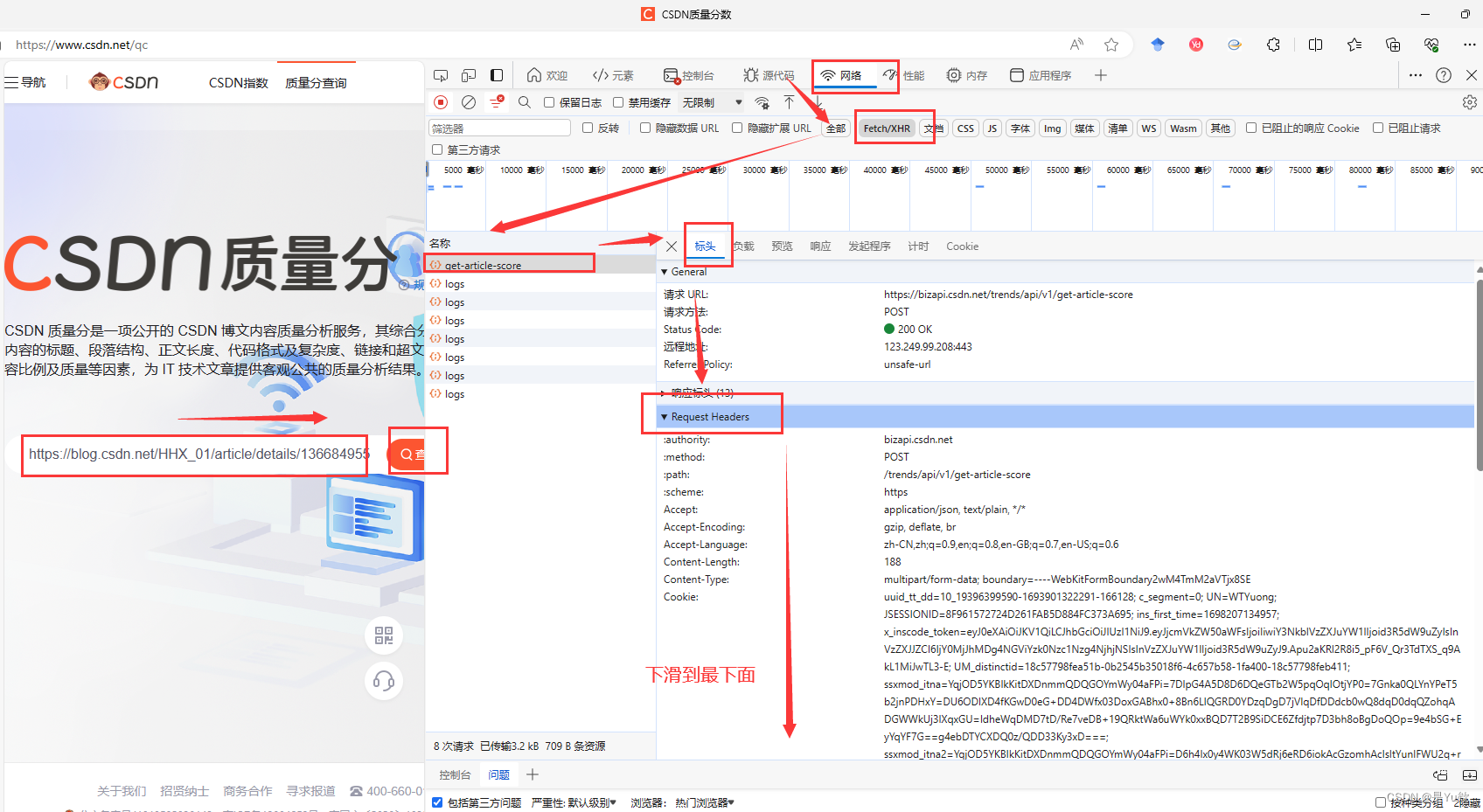Toggle the network filter funnel icon

click(497, 102)
